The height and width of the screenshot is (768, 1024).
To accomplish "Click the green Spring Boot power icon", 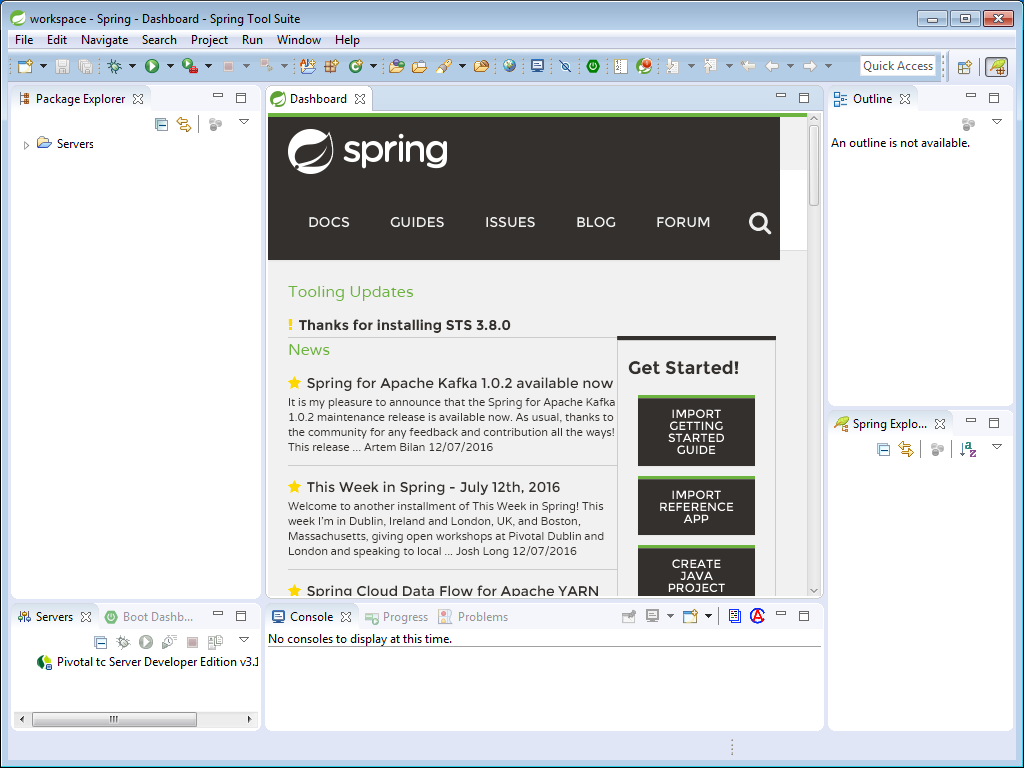I will pos(593,66).
